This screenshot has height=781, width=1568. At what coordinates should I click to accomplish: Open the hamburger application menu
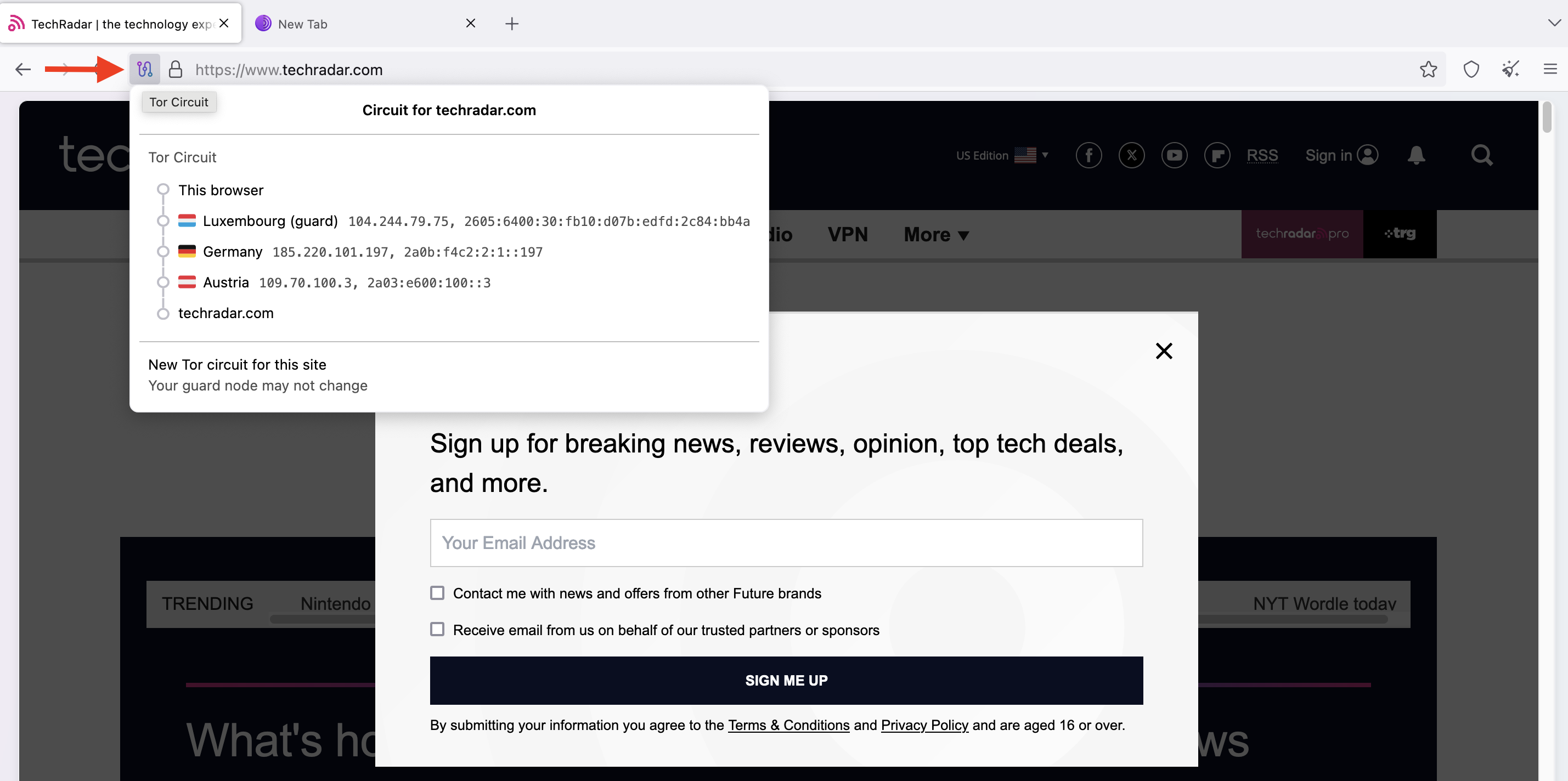pos(1550,70)
